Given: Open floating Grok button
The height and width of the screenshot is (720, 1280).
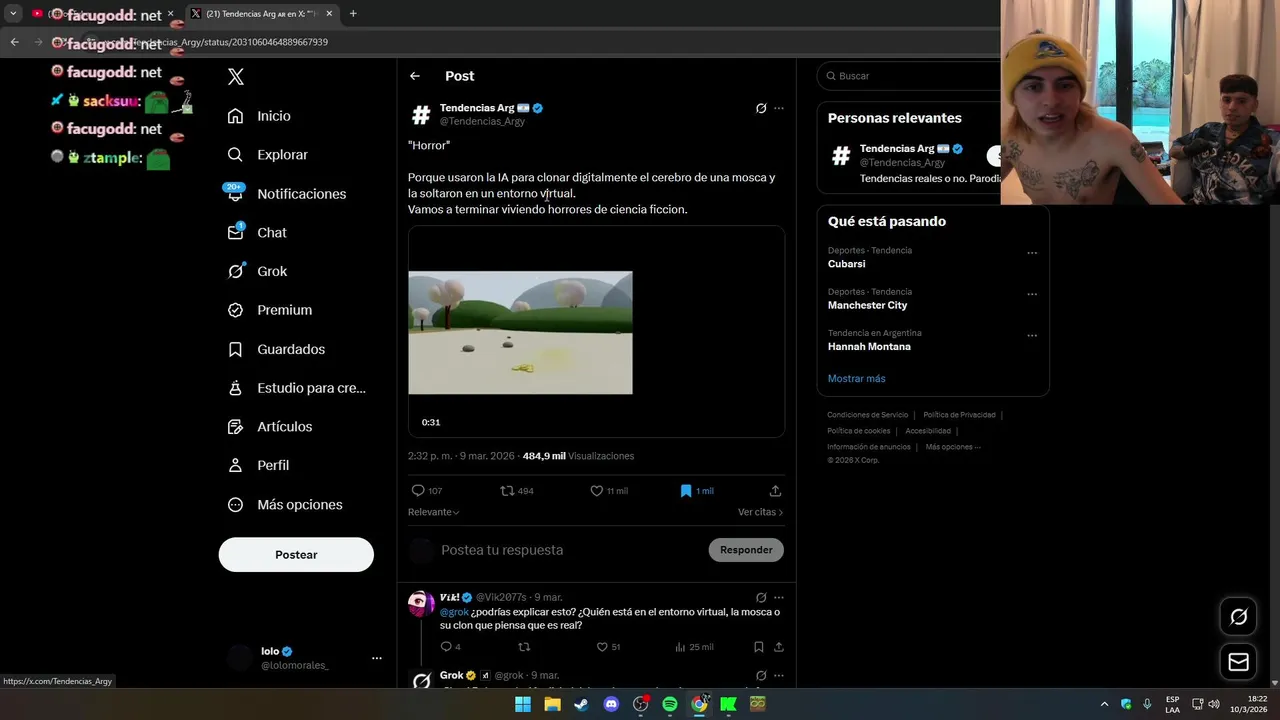Looking at the screenshot, I should coord(1238,617).
